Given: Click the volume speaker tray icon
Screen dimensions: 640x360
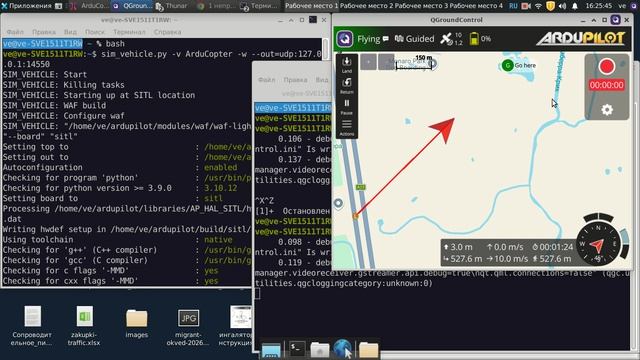Looking at the screenshot, I should coord(562,6).
